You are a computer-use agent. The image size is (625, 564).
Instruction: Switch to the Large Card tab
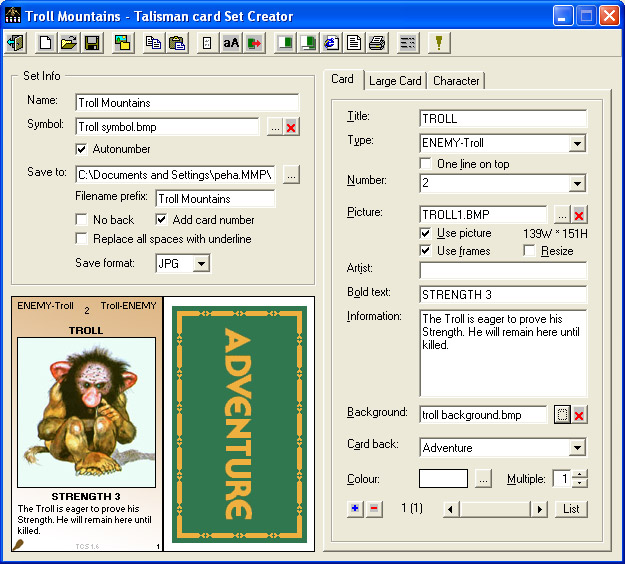[x=395, y=81]
